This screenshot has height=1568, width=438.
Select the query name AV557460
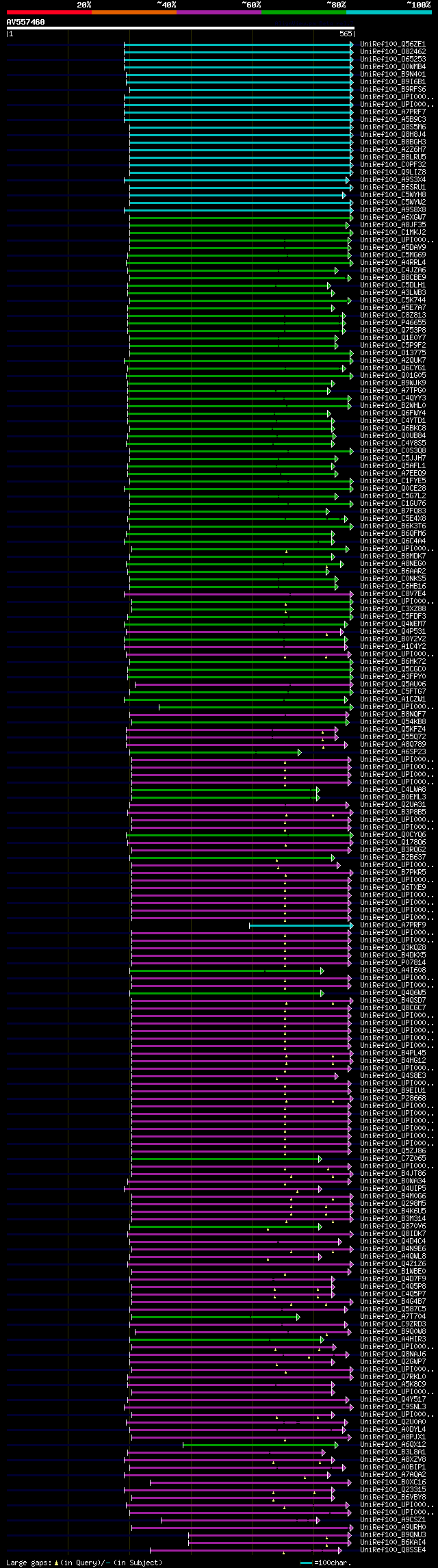[26, 22]
